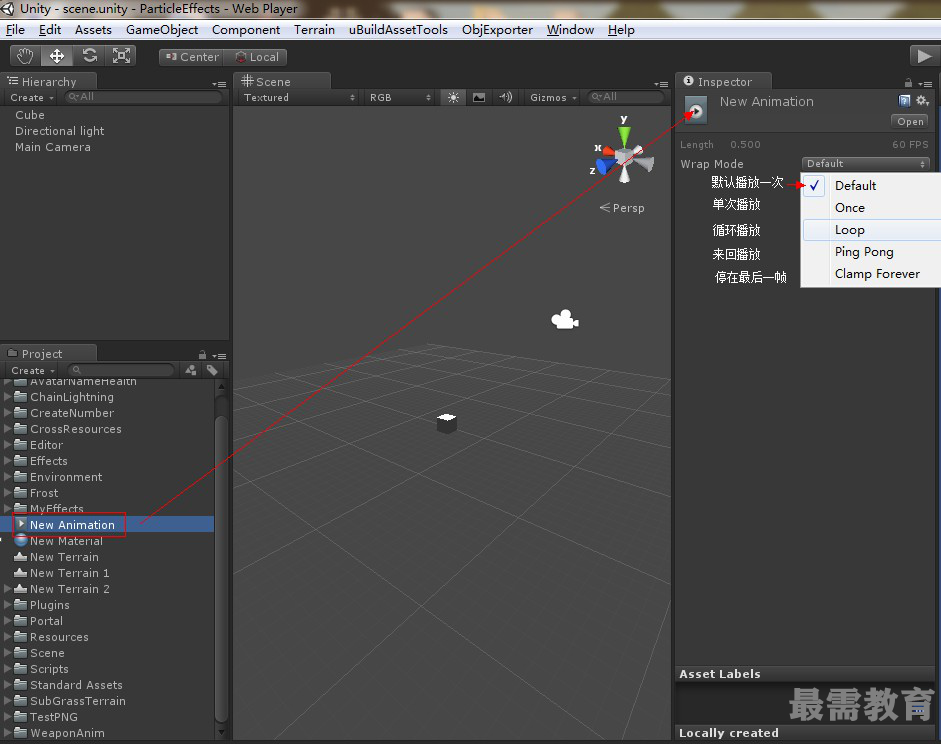Screen dimensions: 941x744
Task: Open the File menu
Action: (x=15, y=29)
